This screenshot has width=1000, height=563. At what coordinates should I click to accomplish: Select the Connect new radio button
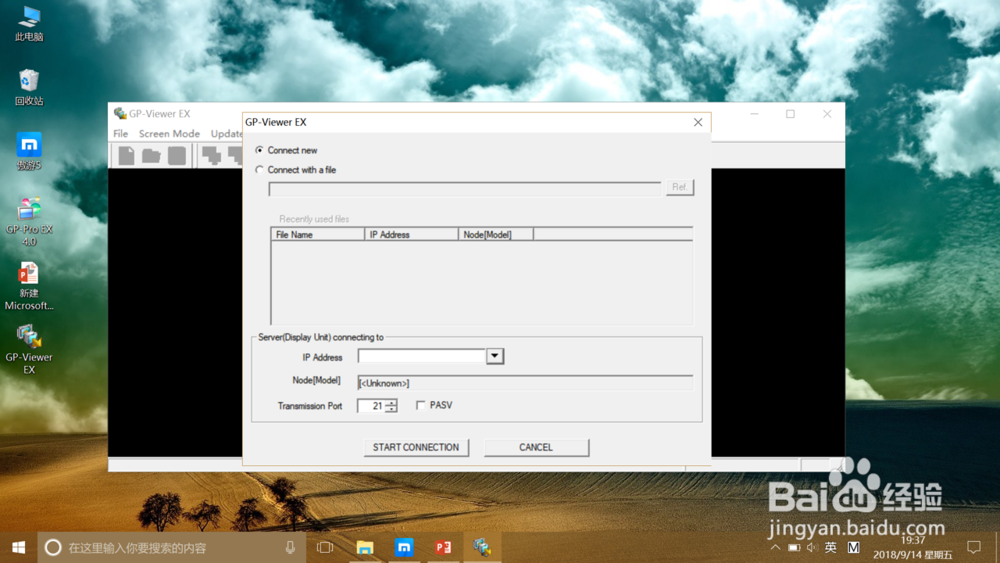[x=259, y=150]
